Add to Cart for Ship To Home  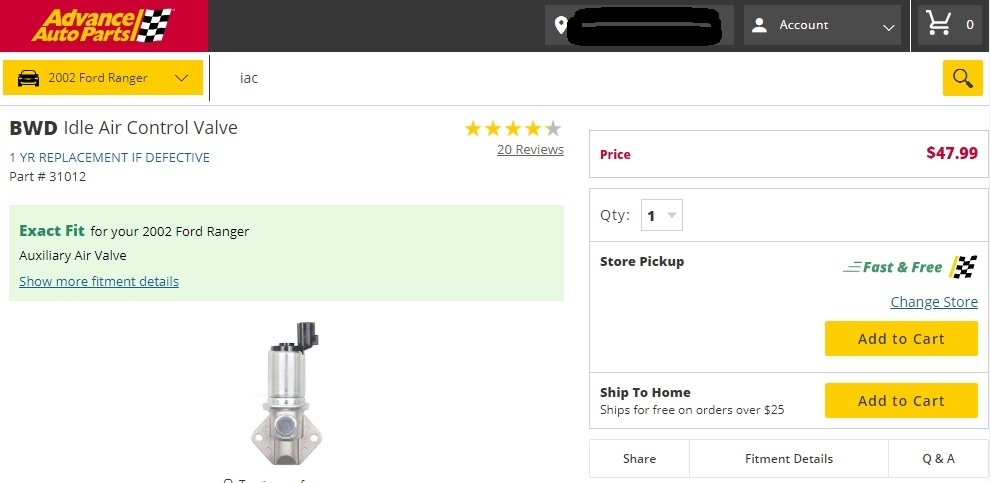coord(900,401)
